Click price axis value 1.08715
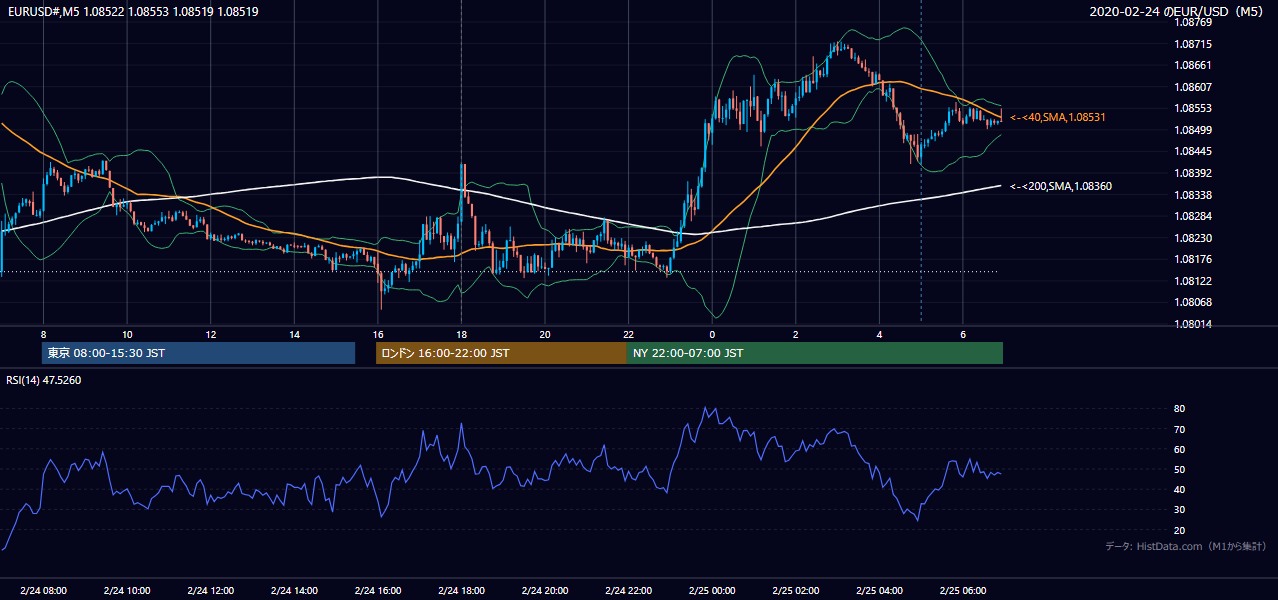The height and width of the screenshot is (600, 1278). coord(1195,44)
